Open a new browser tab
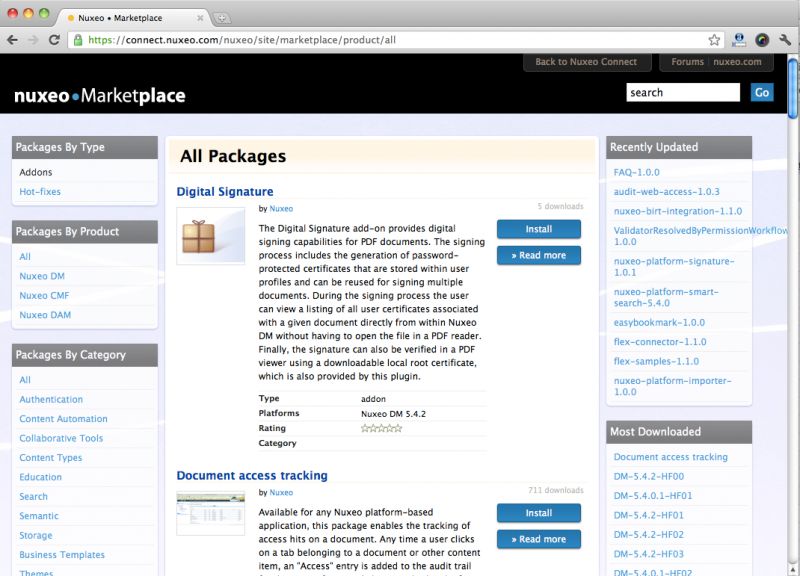Screen dimensions: 800x576 pyautogui.click(x=222, y=18)
